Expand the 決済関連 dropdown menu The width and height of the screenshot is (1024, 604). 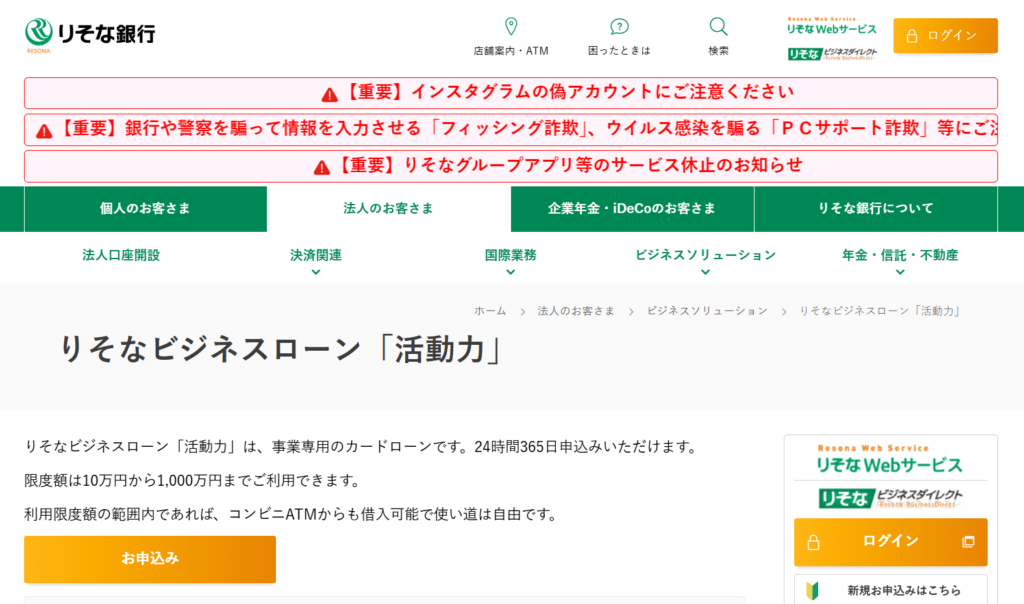[316, 261]
